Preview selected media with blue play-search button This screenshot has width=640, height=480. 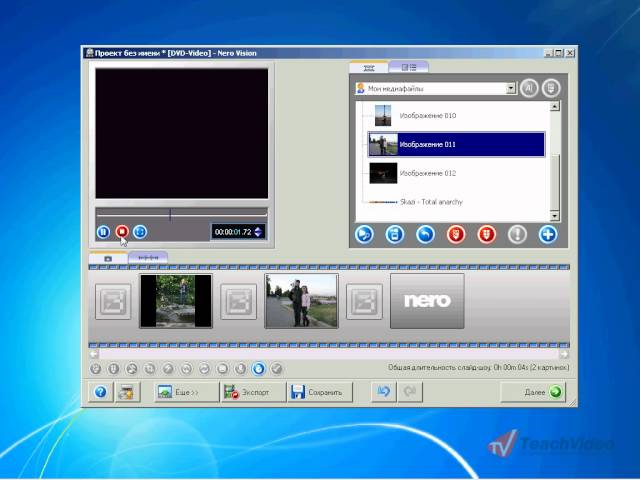(364, 234)
